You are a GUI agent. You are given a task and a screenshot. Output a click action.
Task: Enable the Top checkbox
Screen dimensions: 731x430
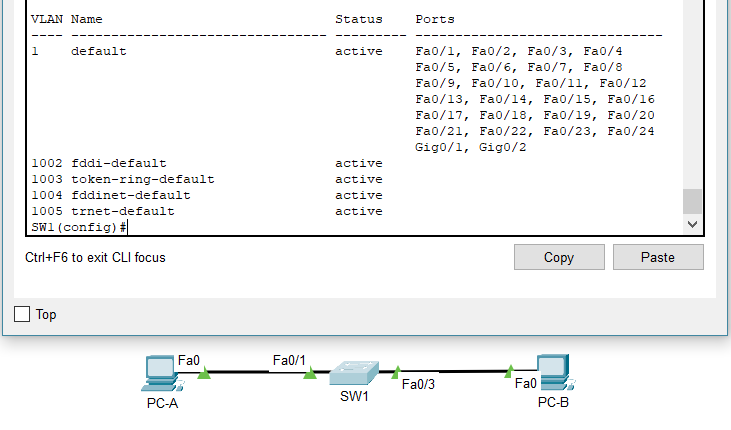pos(23,314)
